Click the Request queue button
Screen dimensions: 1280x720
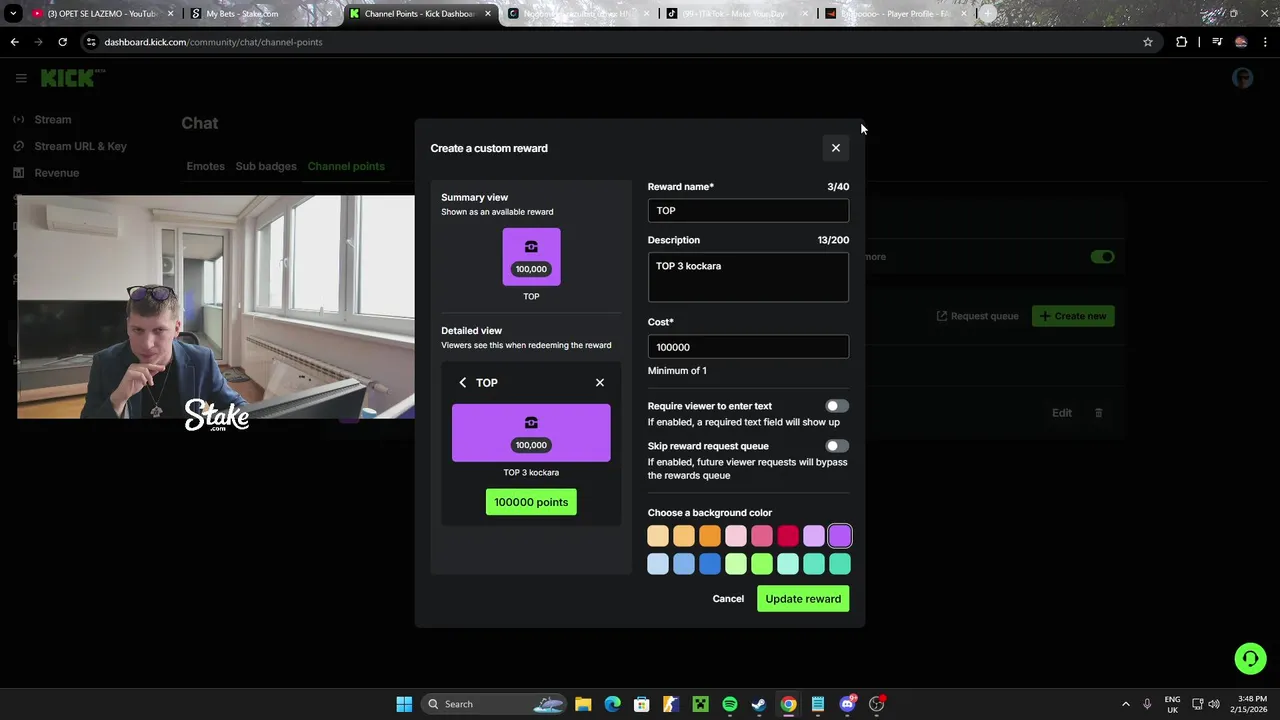tap(977, 316)
